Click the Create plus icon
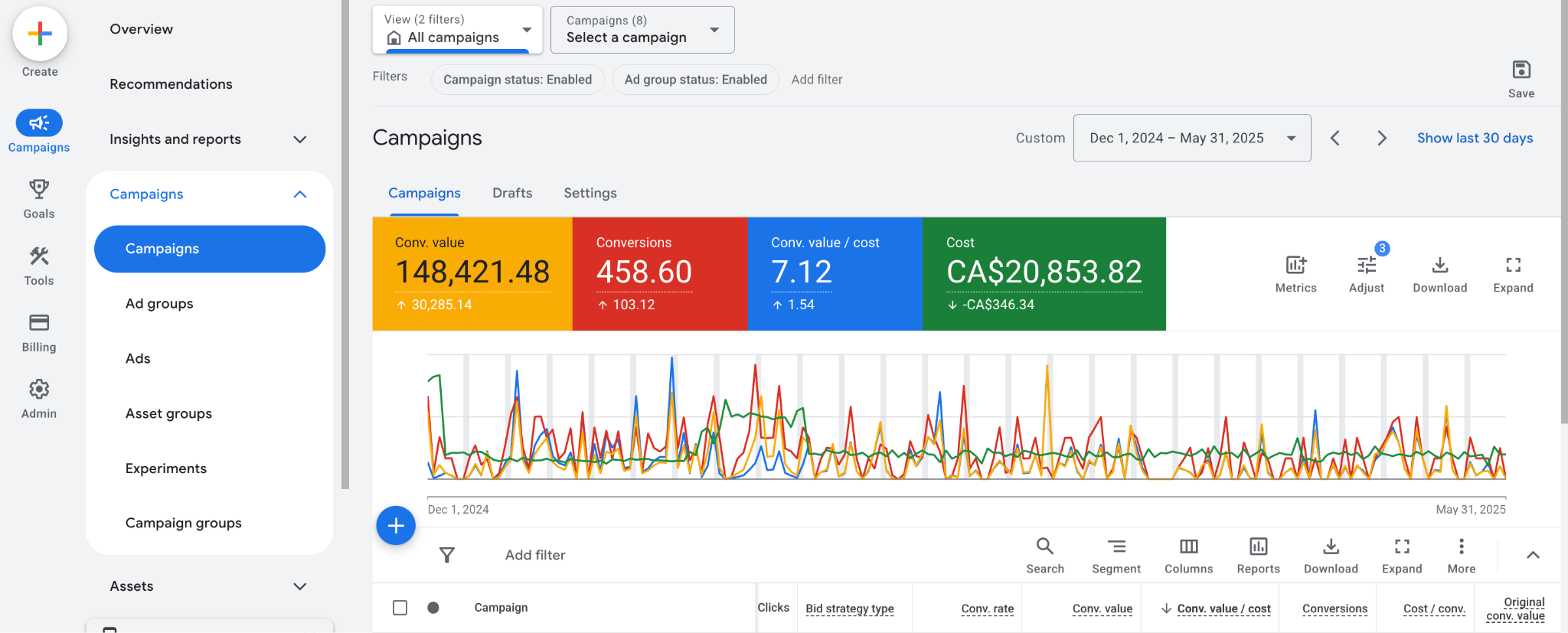1568x633 pixels. (x=40, y=34)
